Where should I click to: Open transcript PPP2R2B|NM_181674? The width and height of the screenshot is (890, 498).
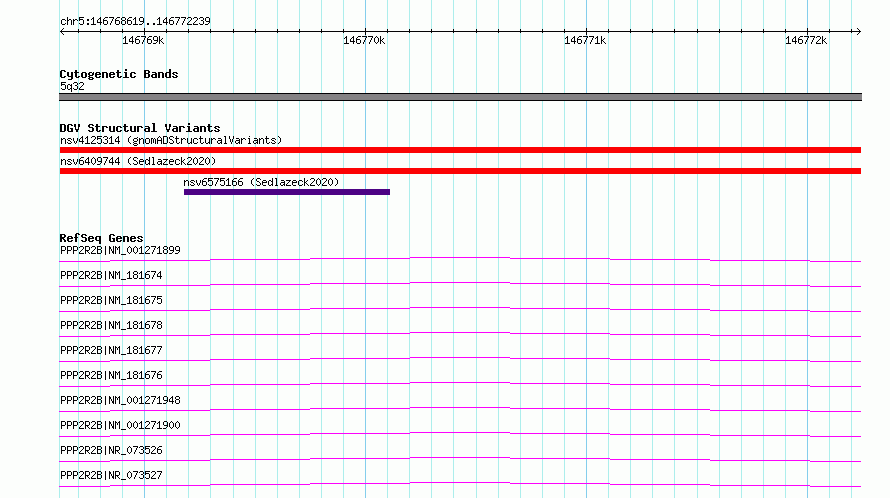pos(111,275)
